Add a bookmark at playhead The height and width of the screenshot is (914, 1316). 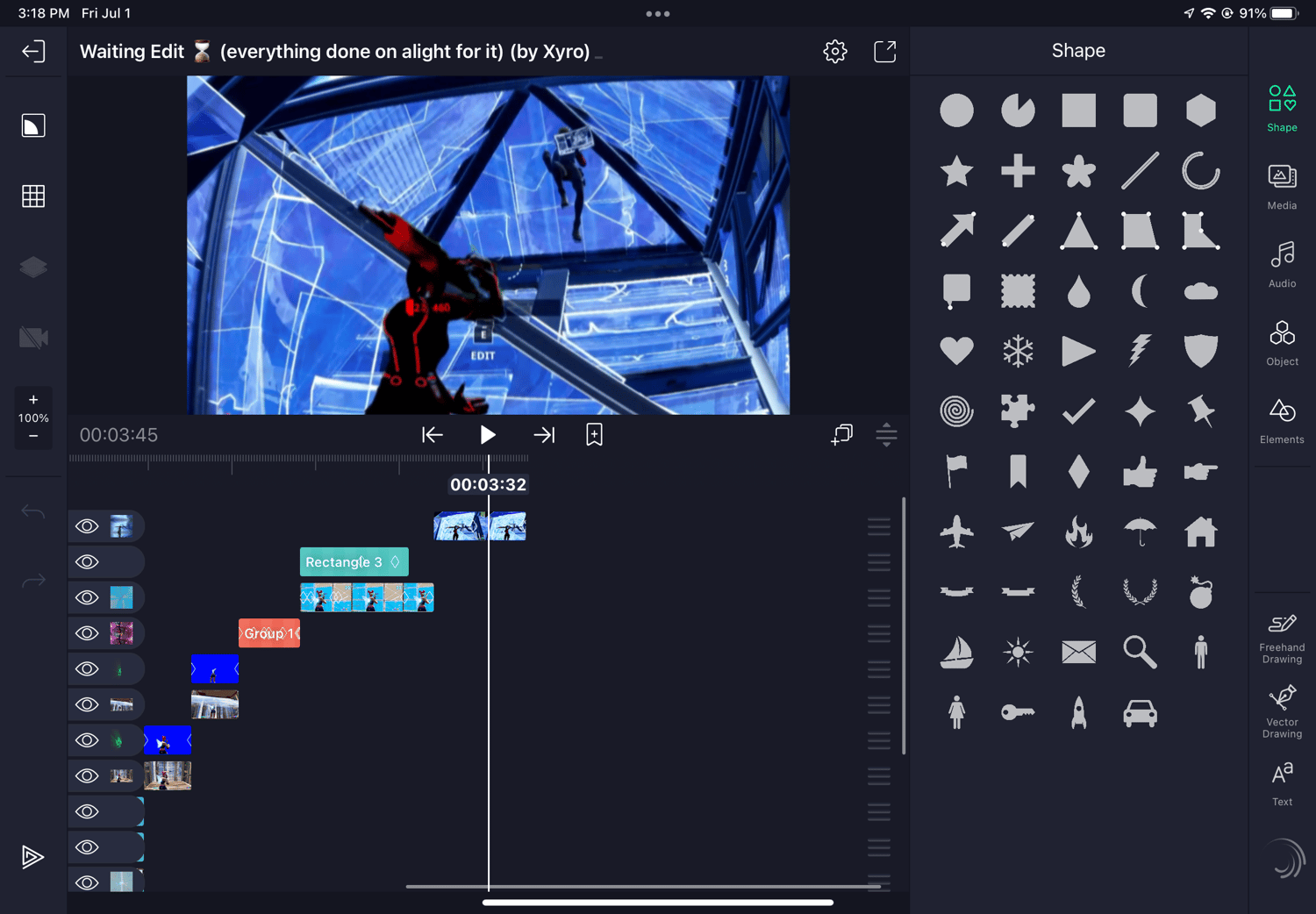(594, 435)
